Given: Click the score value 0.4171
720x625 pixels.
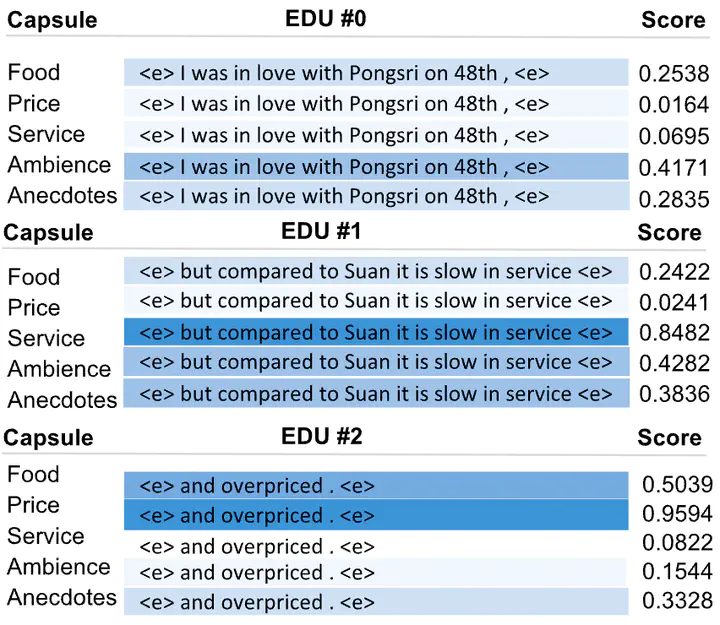Looking at the screenshot, I should coord(674,166).
